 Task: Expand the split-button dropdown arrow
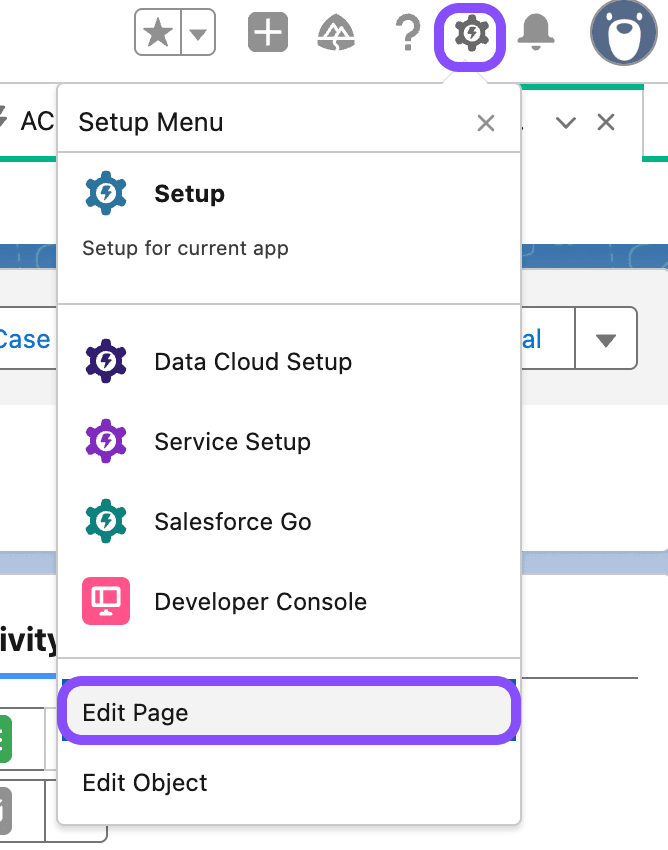606,338
